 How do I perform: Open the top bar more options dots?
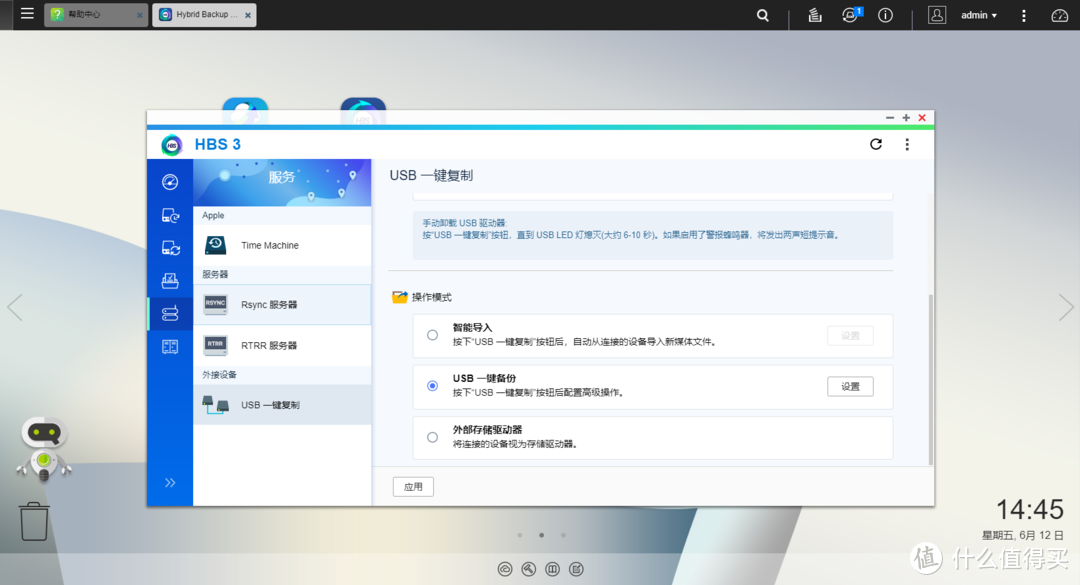(1024, 15)
